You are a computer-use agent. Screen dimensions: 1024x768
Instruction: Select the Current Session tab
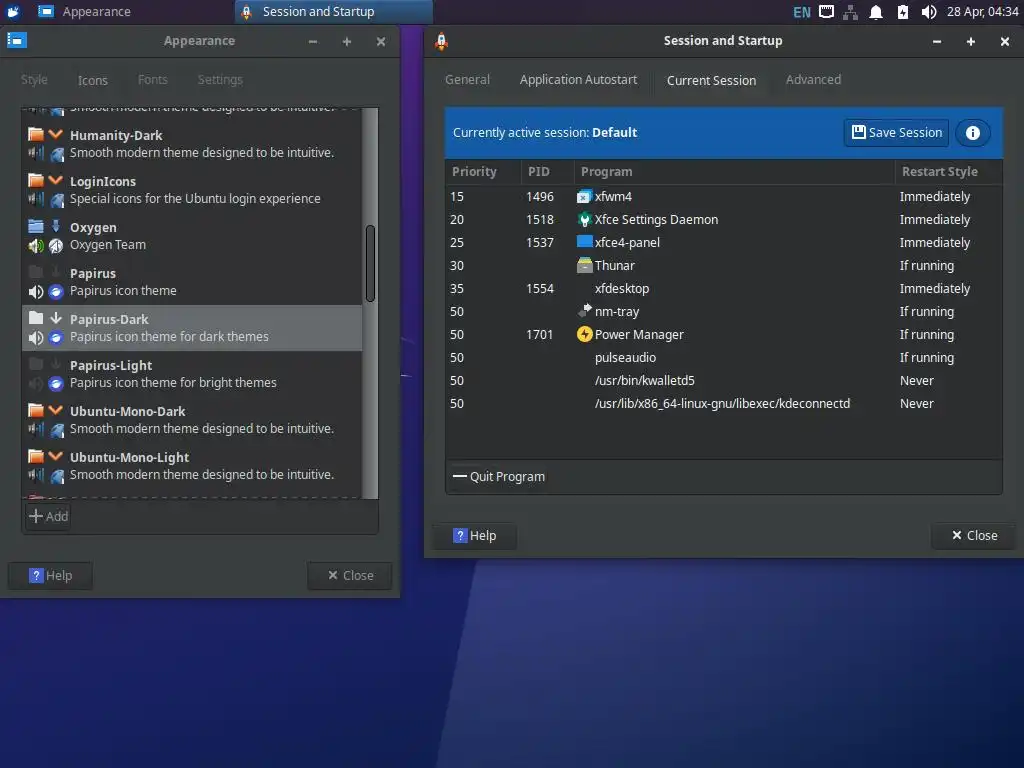click(x=711, y=80)
